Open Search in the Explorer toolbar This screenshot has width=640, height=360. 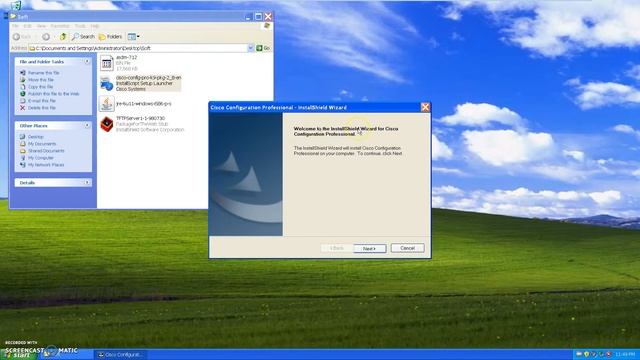[x=83, y=37]
